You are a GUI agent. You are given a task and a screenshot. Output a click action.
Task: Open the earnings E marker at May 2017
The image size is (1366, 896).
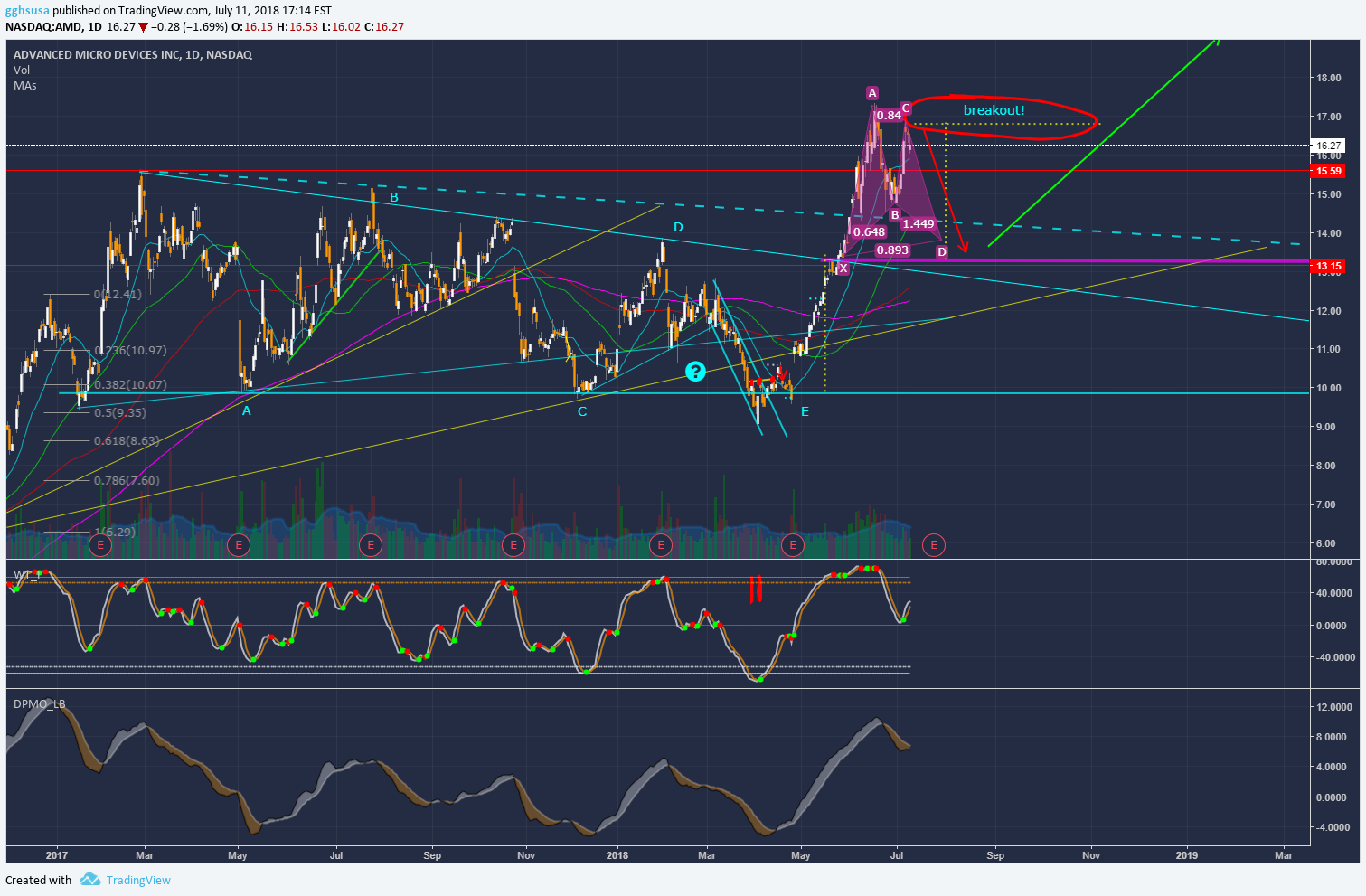click(239, 544)
